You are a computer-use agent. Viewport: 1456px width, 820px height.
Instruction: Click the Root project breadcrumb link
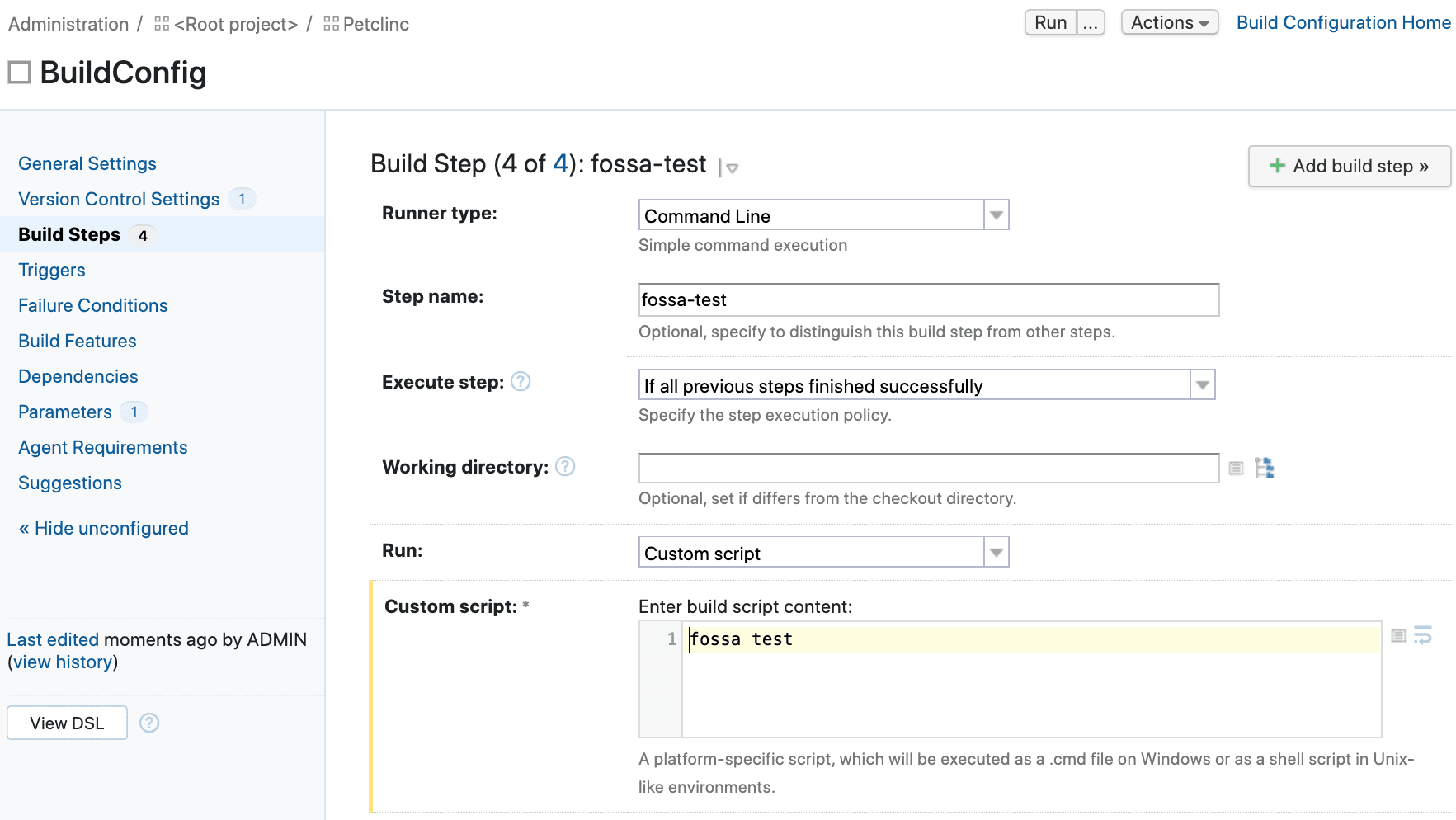pyautogui.click(x=236, y=24)
